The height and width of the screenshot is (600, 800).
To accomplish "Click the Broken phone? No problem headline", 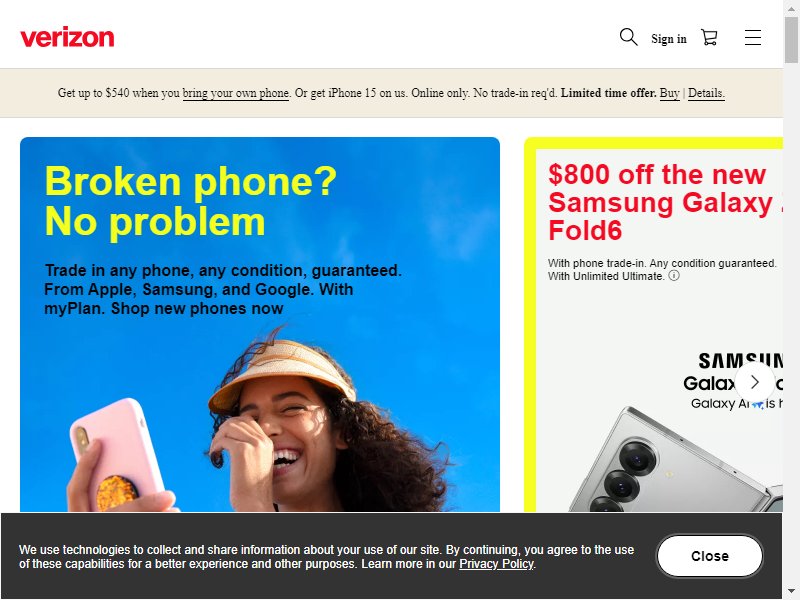I will point(191,202).
